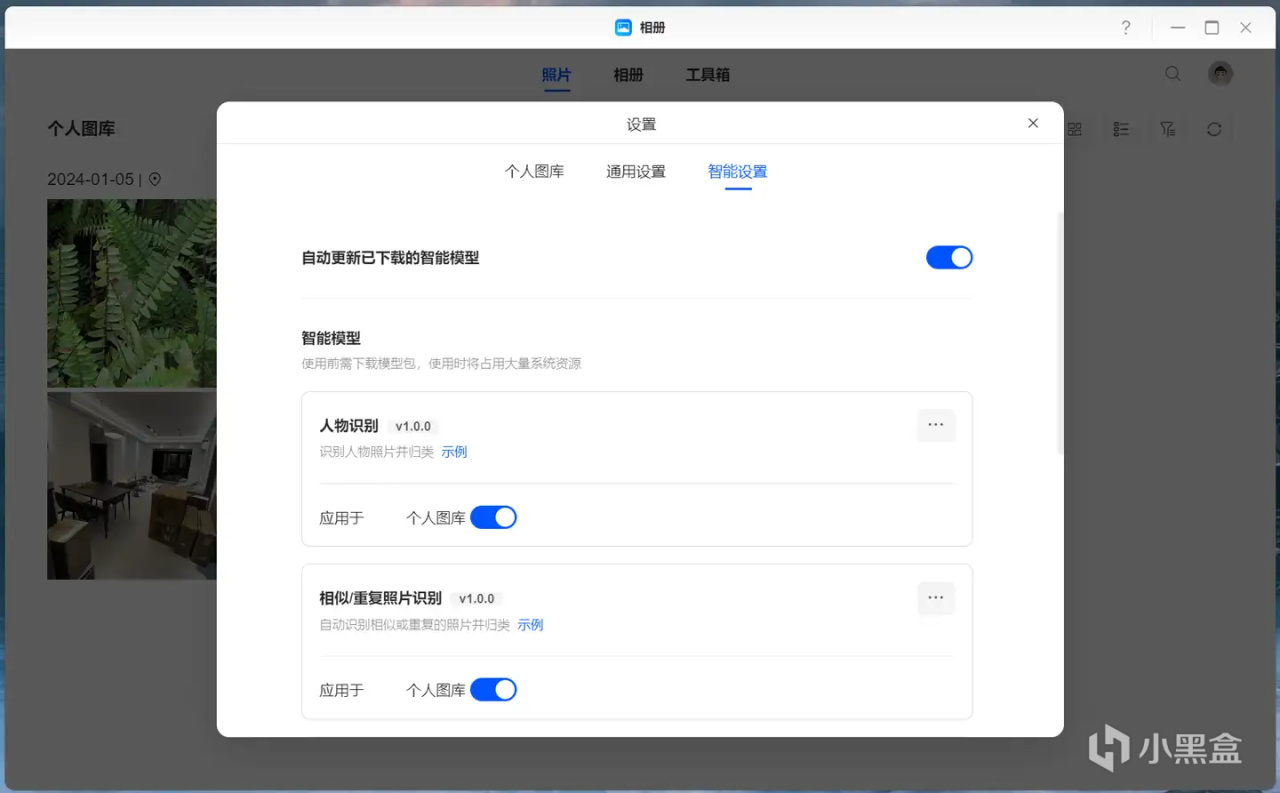This screenshot has height=793, width=1280.
Task: Open the fern leaves photo thumbnail
Action: [131, 292]
